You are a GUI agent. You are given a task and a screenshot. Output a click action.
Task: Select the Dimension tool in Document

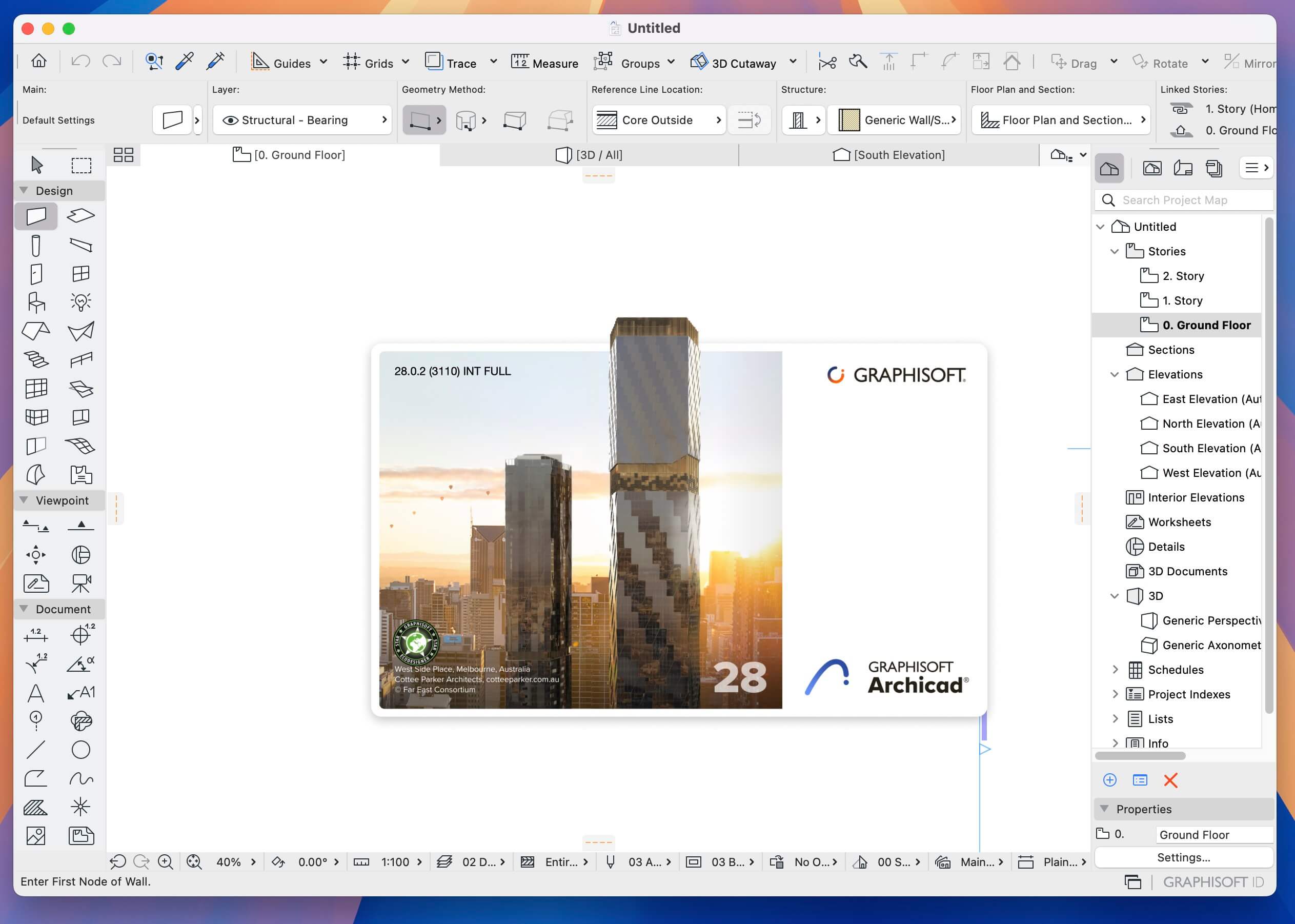point(36,635)
